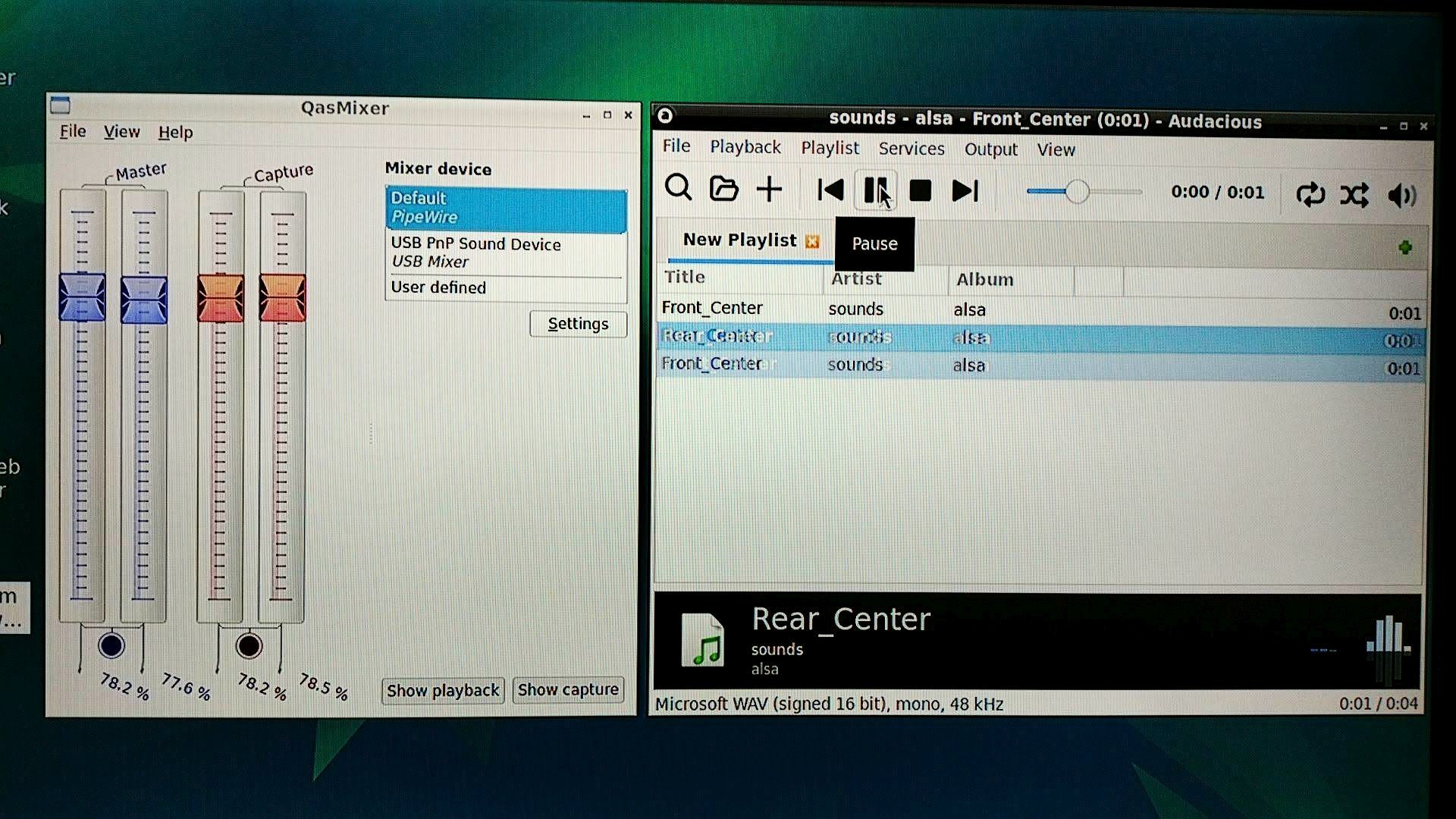Viewport: 1456px width, 819px height.
Task: Close the New Playlist tab
Action: pos(812,241)
